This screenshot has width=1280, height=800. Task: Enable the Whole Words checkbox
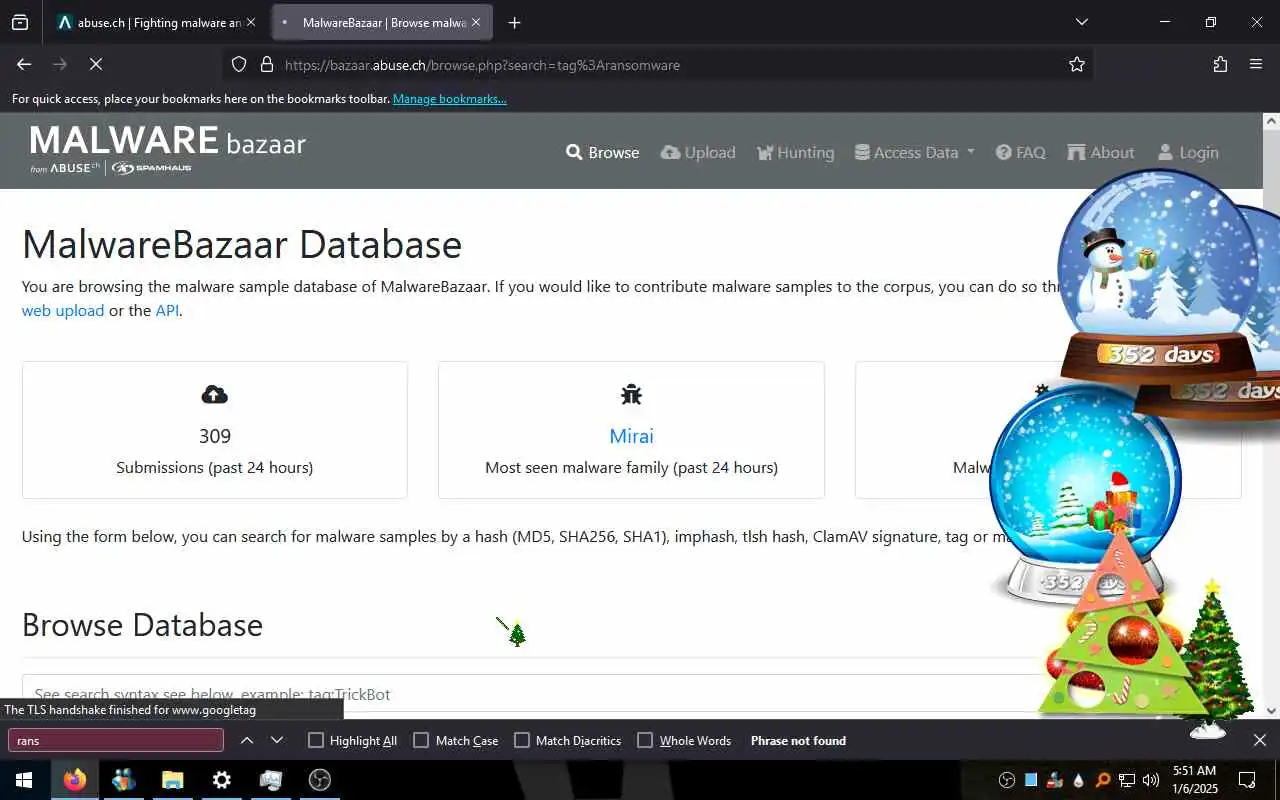[x=645, y=740]
